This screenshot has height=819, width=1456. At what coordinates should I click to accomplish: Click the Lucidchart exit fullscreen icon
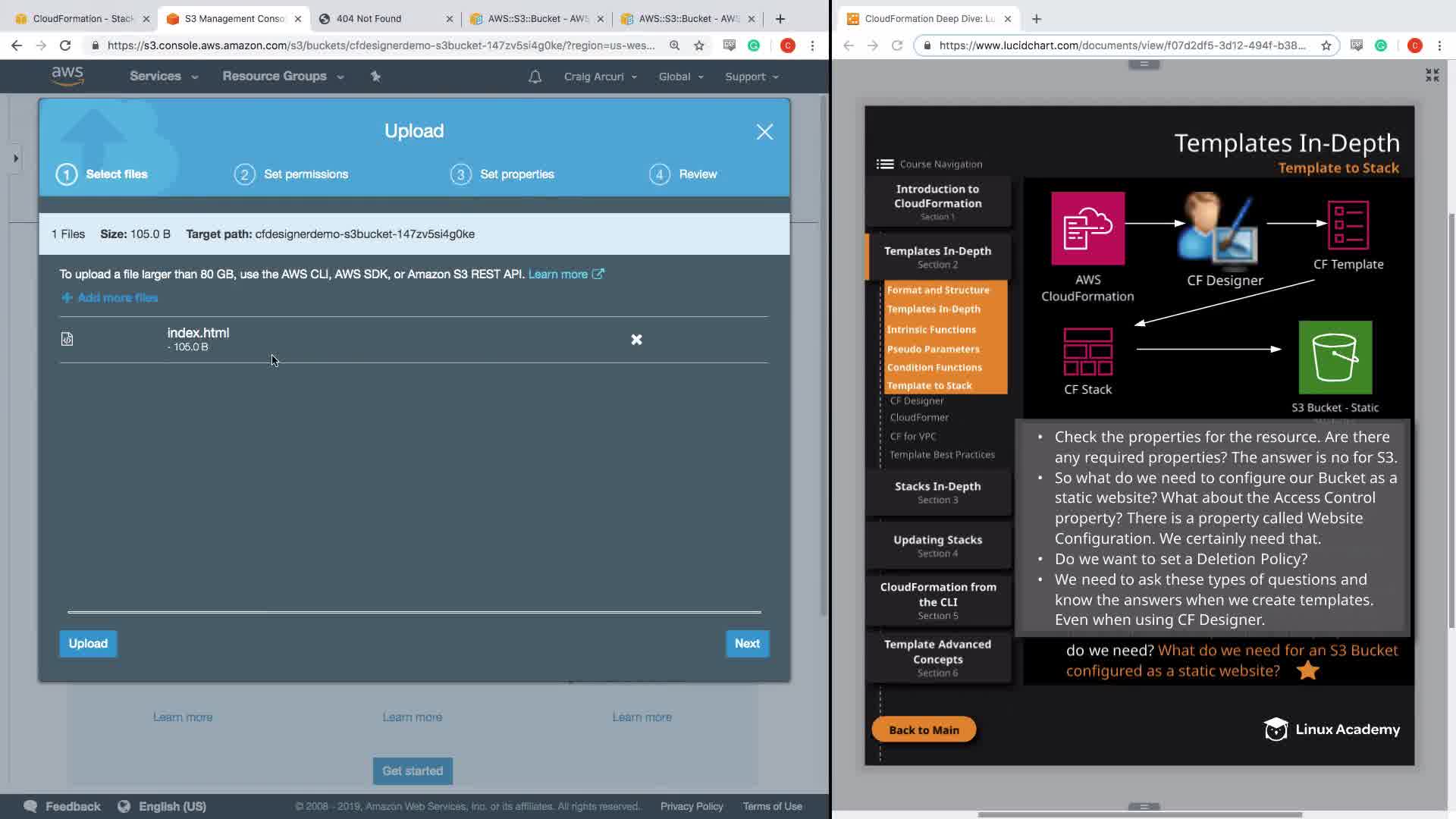click(x=1432, y=75)
